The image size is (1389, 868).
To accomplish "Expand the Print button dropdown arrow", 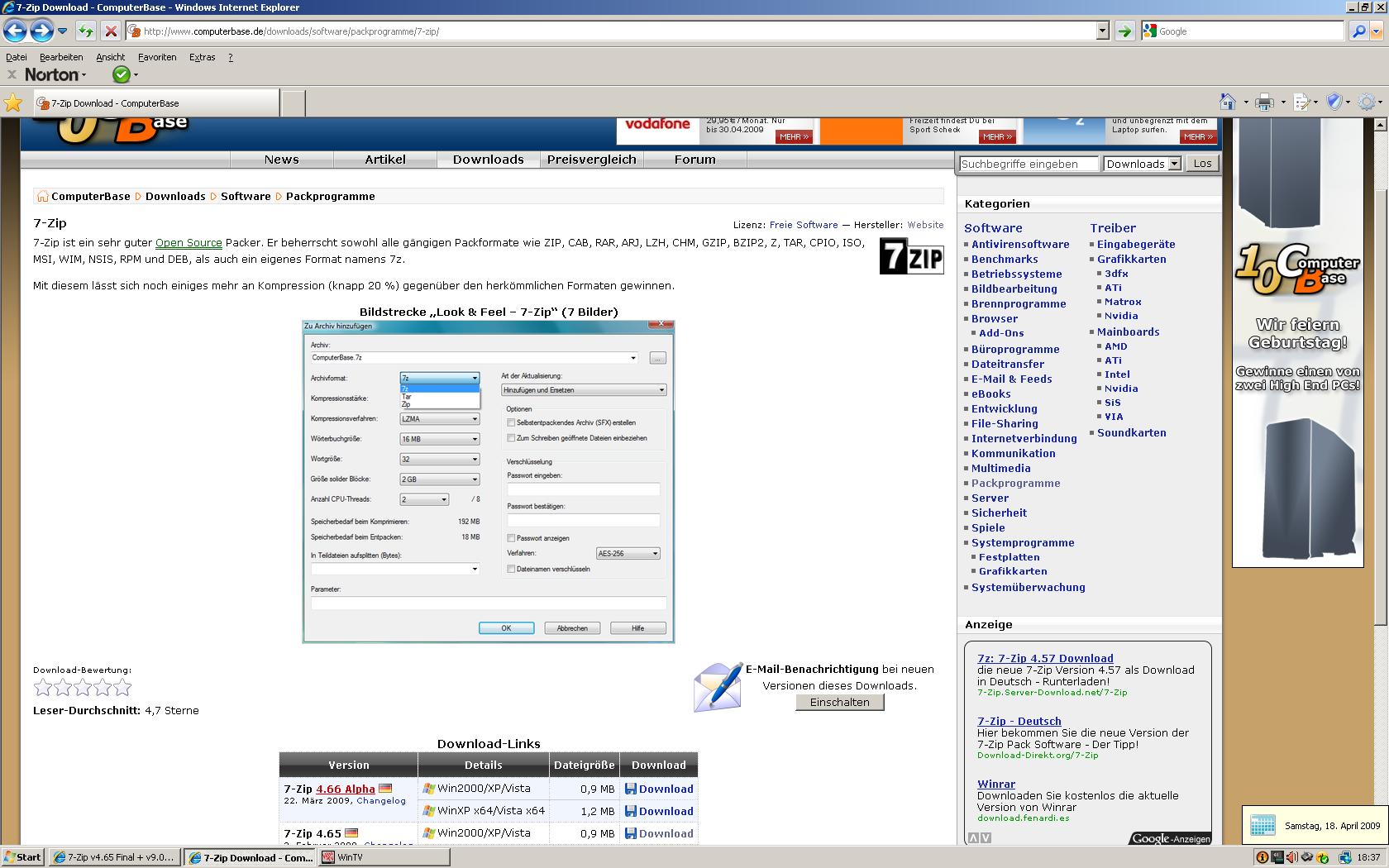I will coord(1283,103).
